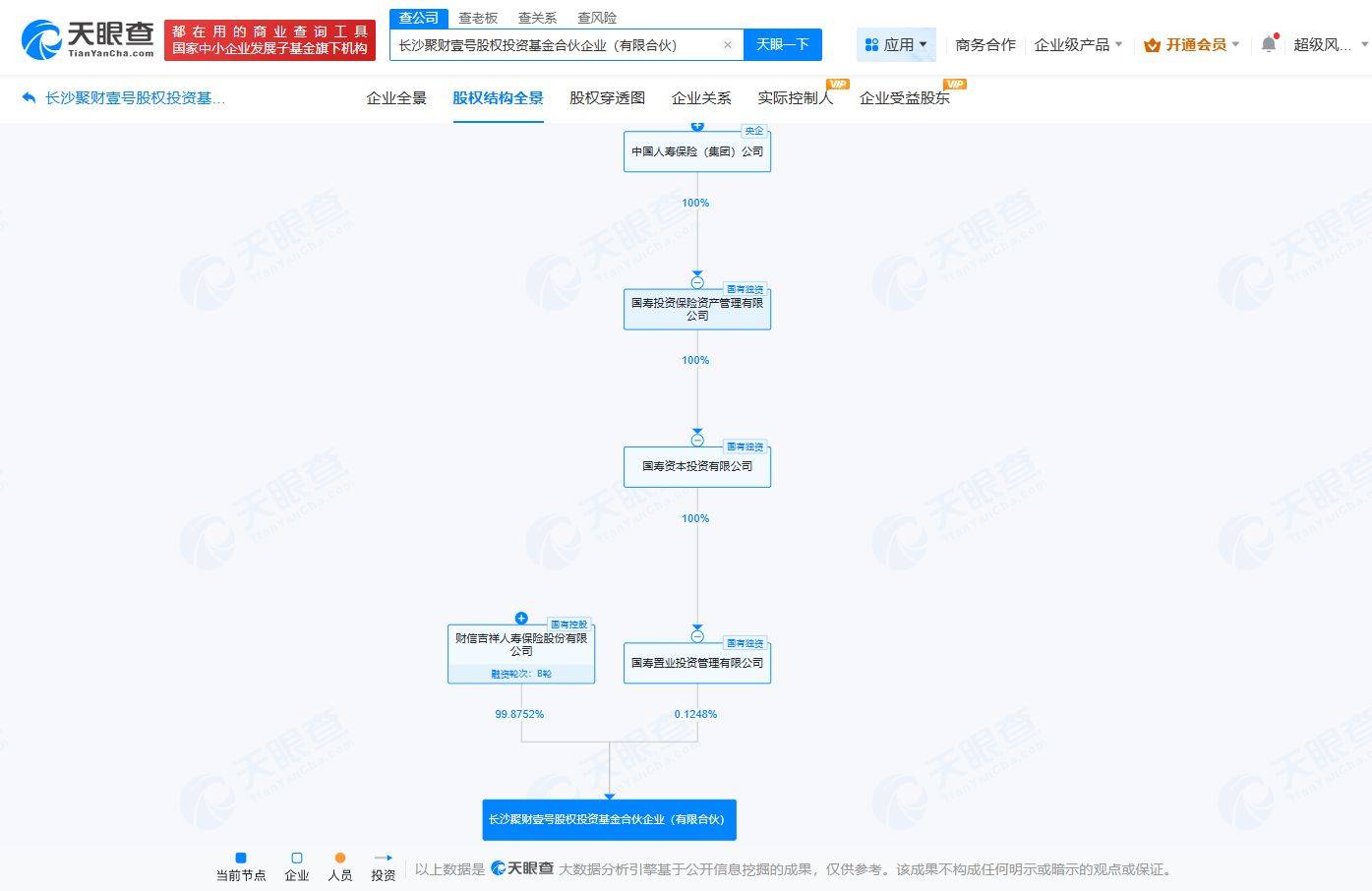Expand the 财信吉祥人寿保险股份有限公司 node
1372x891 pixels.
(521, 619)
